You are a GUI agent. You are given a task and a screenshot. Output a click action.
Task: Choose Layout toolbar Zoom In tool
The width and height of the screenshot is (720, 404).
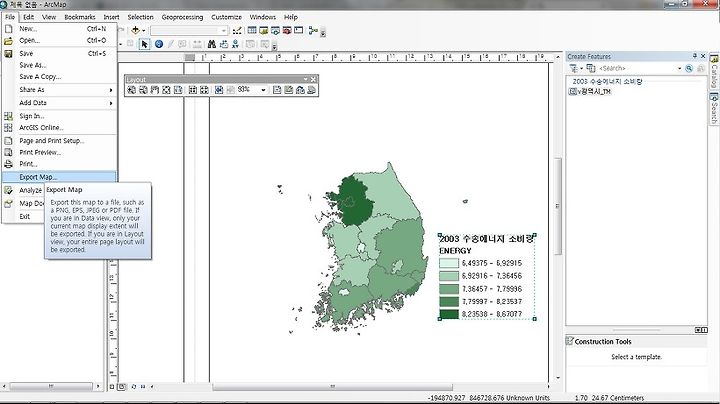point(132,90)
